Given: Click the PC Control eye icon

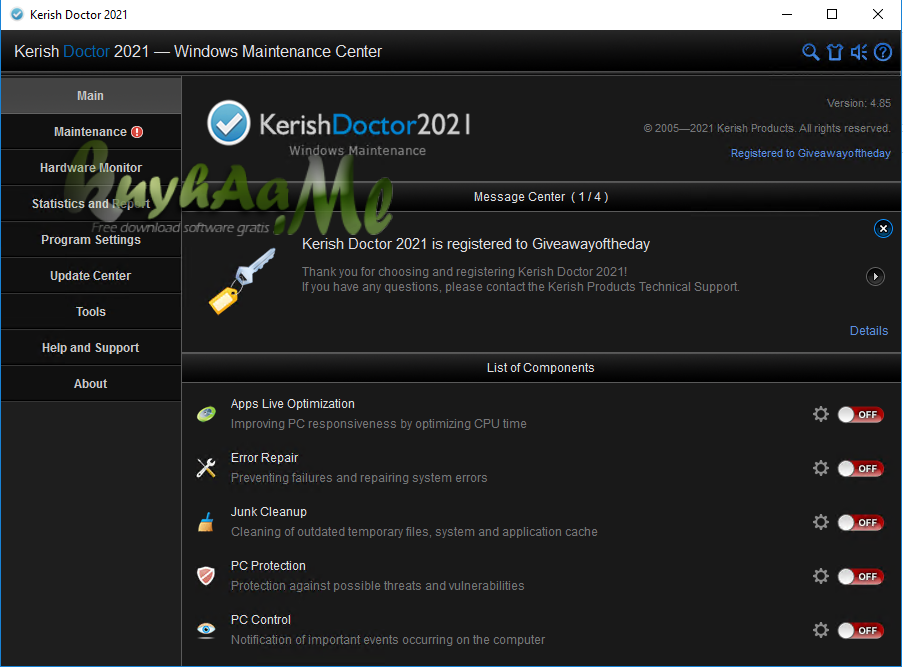Looking at the screenshot, I should (x=206, y=630).
